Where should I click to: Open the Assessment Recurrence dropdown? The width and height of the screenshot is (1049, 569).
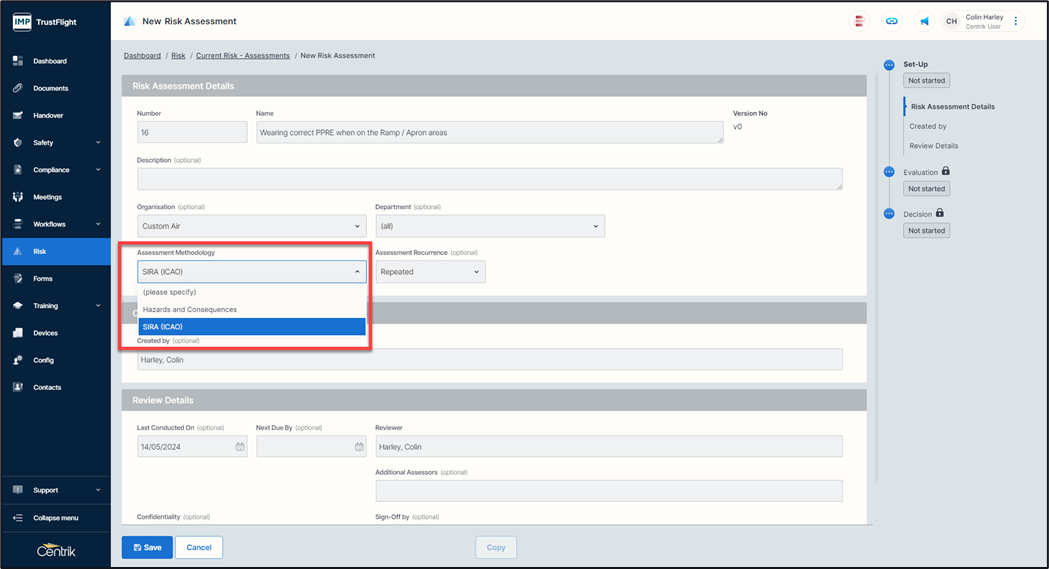[430, 272]
